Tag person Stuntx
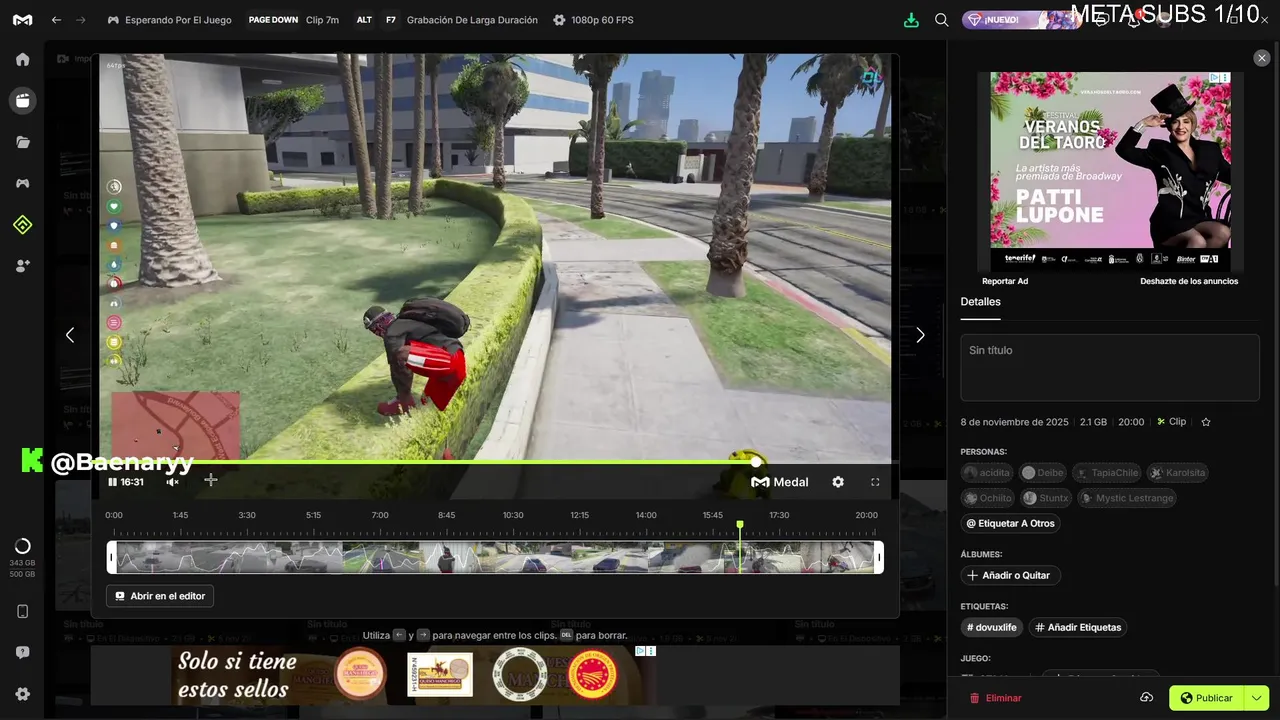The height and width of the screenshot is (720, 1280). (1046, 498)
